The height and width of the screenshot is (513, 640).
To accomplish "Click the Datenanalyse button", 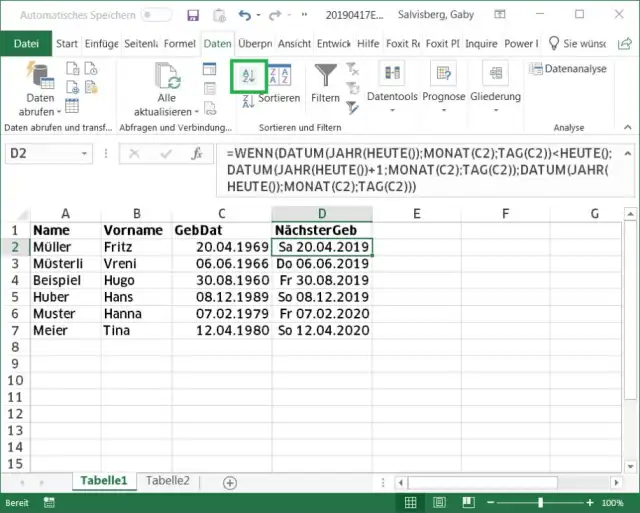I will point(568,69).
